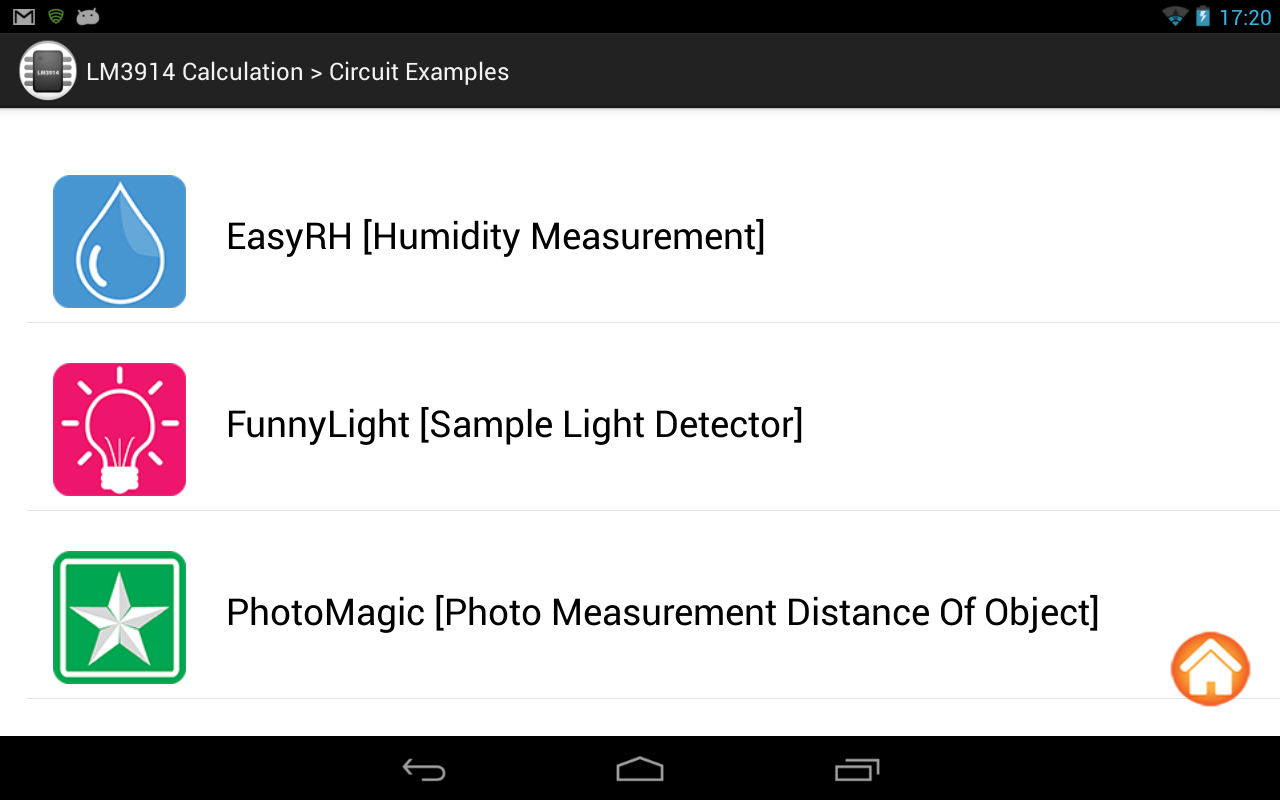Tap the LM3914 Calculation > Circuit Examples title
The width and height of the screenshot is (1280, 800).
pos(297,72)
